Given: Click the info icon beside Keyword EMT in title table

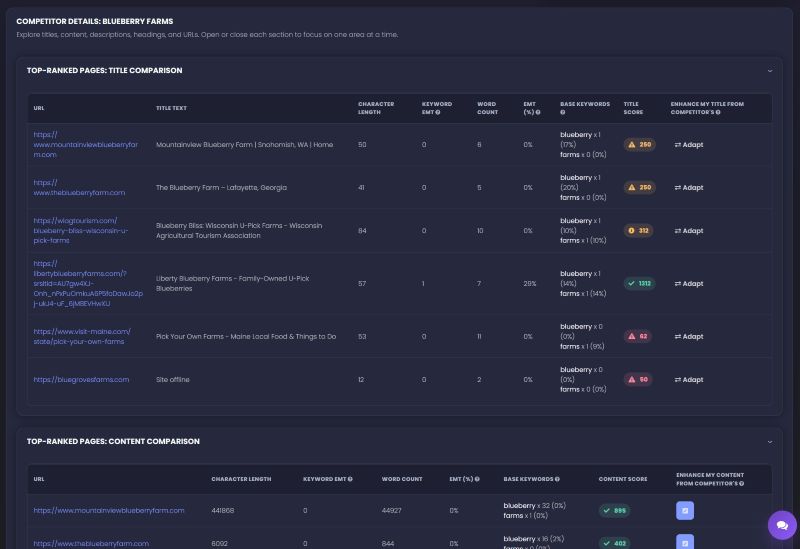Looking at the screenshot, I should click(438, 112).
